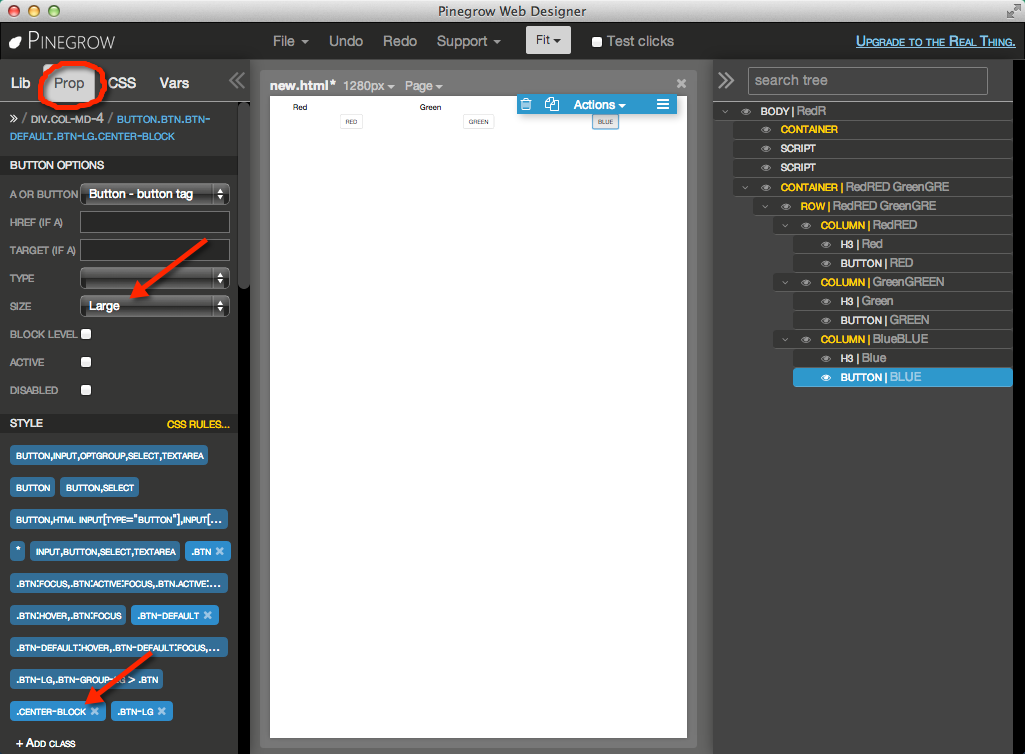Switch to the Lib tab
The height and width of the screenshot is (754, 1025).
coord(20,83)
